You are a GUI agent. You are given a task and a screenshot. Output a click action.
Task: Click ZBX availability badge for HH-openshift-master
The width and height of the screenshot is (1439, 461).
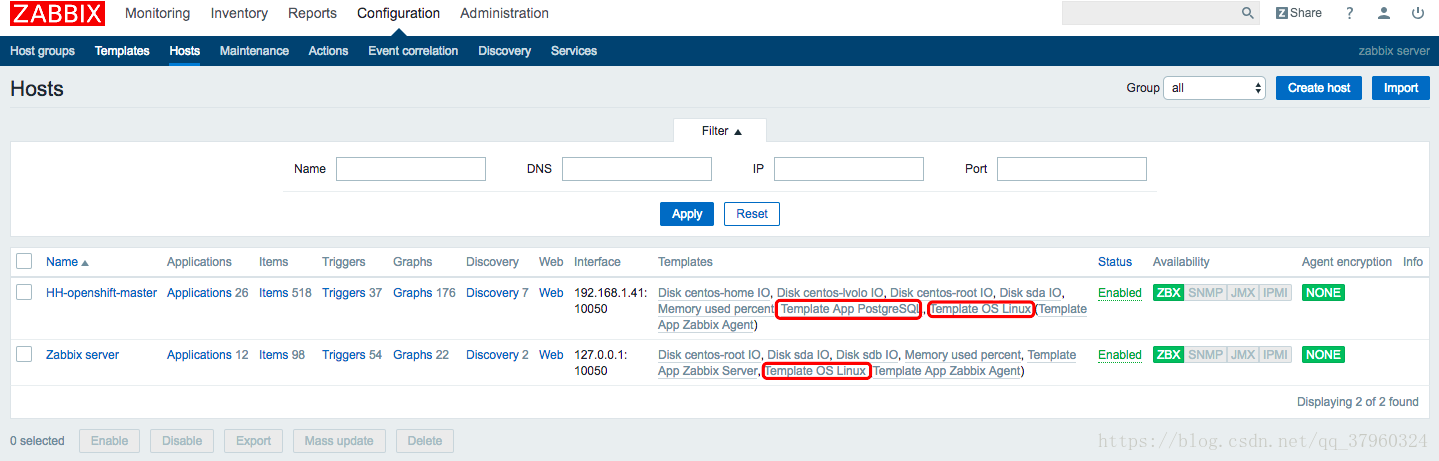(1167, 293)
